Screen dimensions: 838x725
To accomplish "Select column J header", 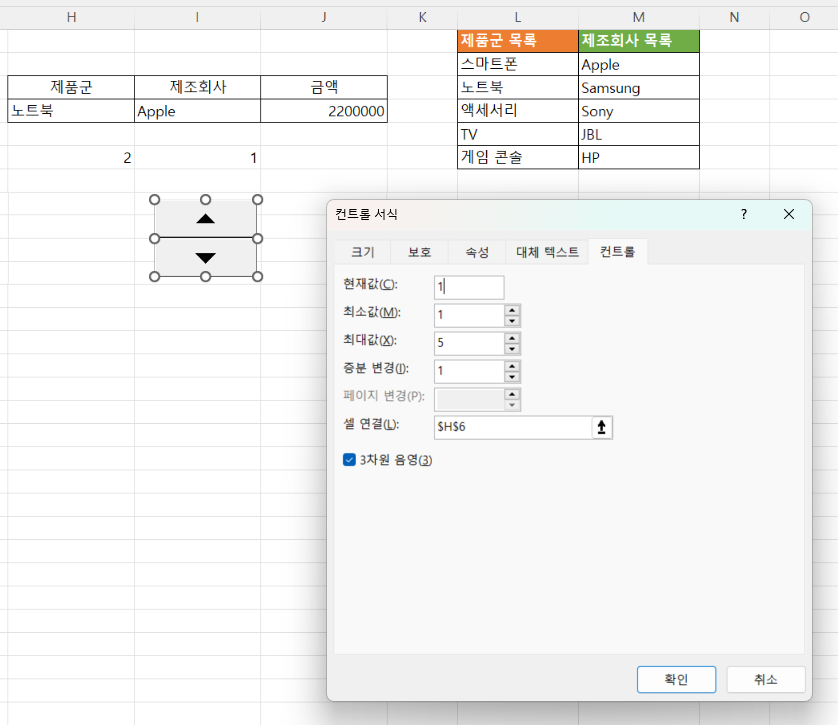I will [x=324, y=17].
